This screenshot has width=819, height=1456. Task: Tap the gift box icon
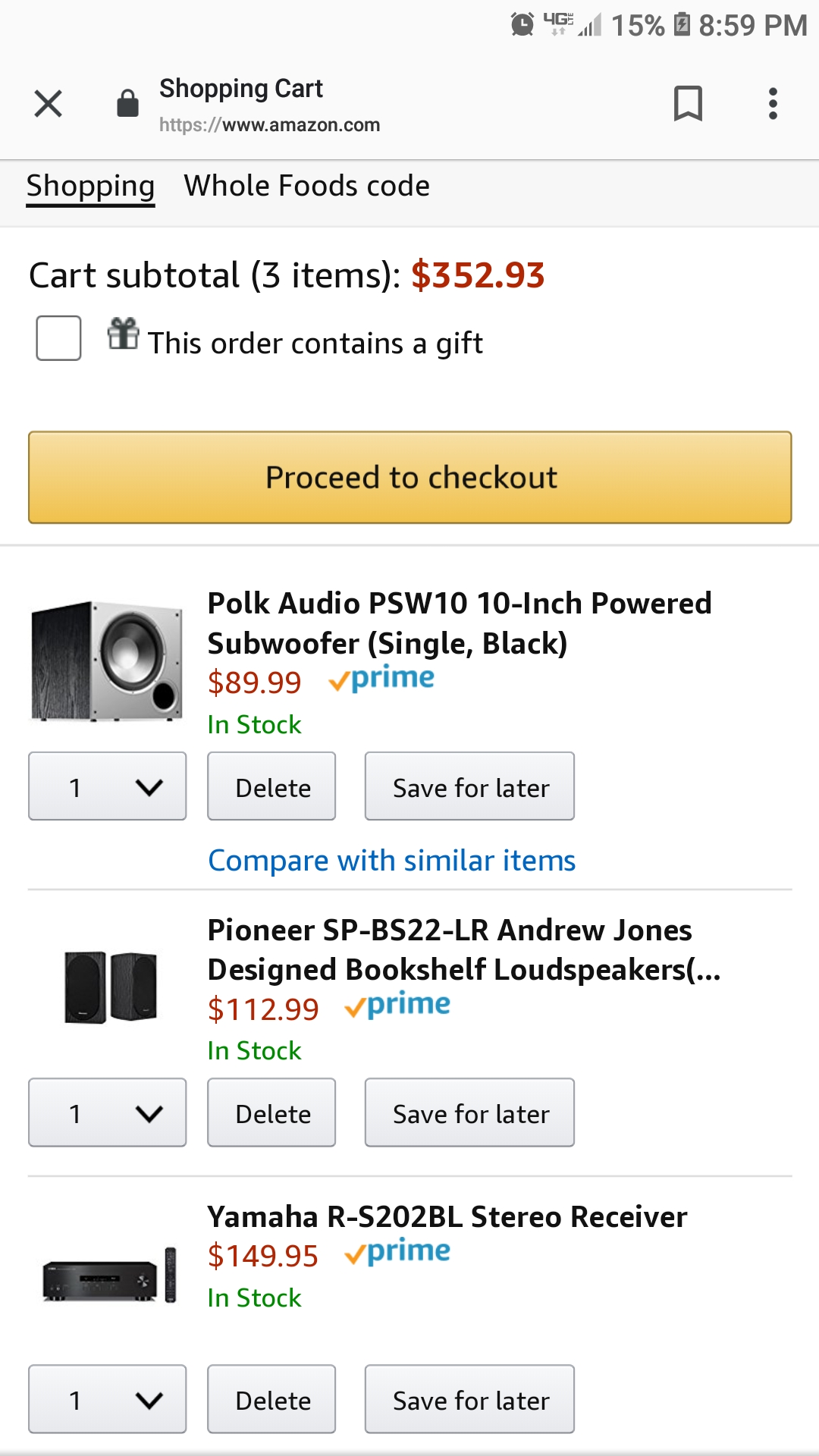tap(123, 334)
